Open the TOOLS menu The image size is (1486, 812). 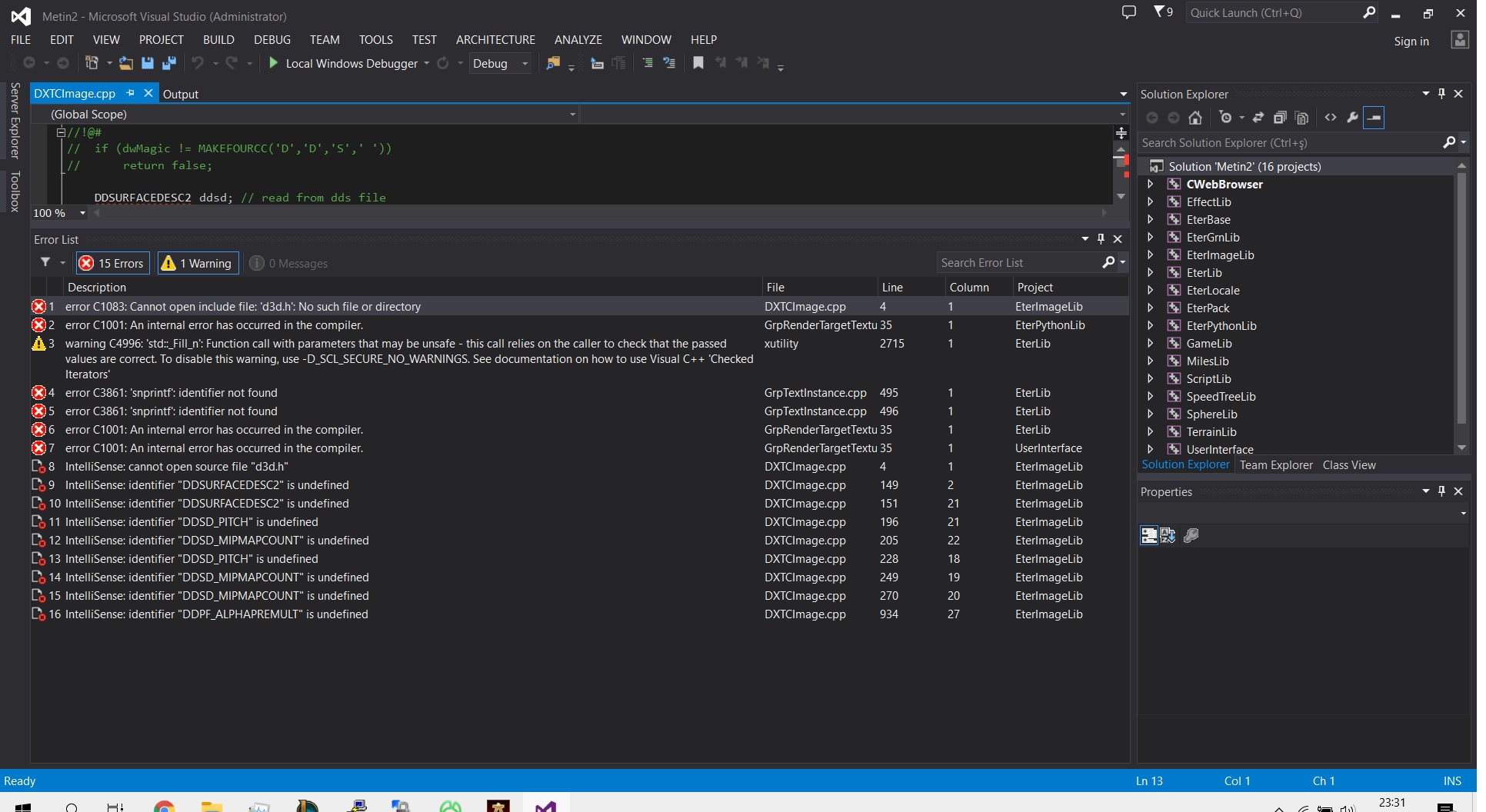pos(375,39)
